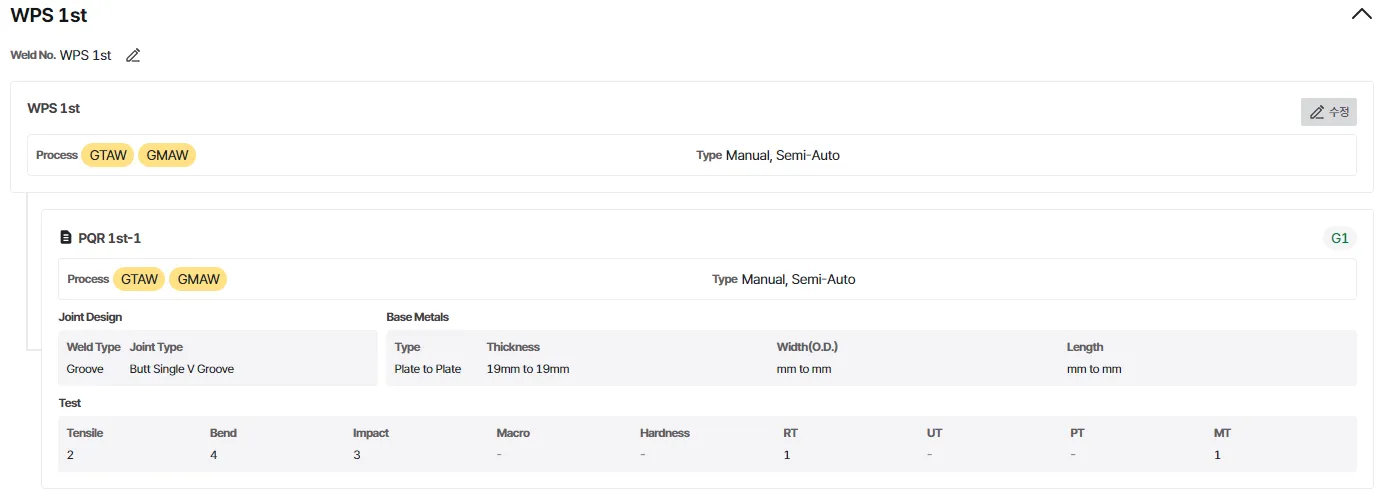Image resolution: width=1381 pixels, height=498 pixels.
Task: Click the Impact test count value
Action: [357, 455]
